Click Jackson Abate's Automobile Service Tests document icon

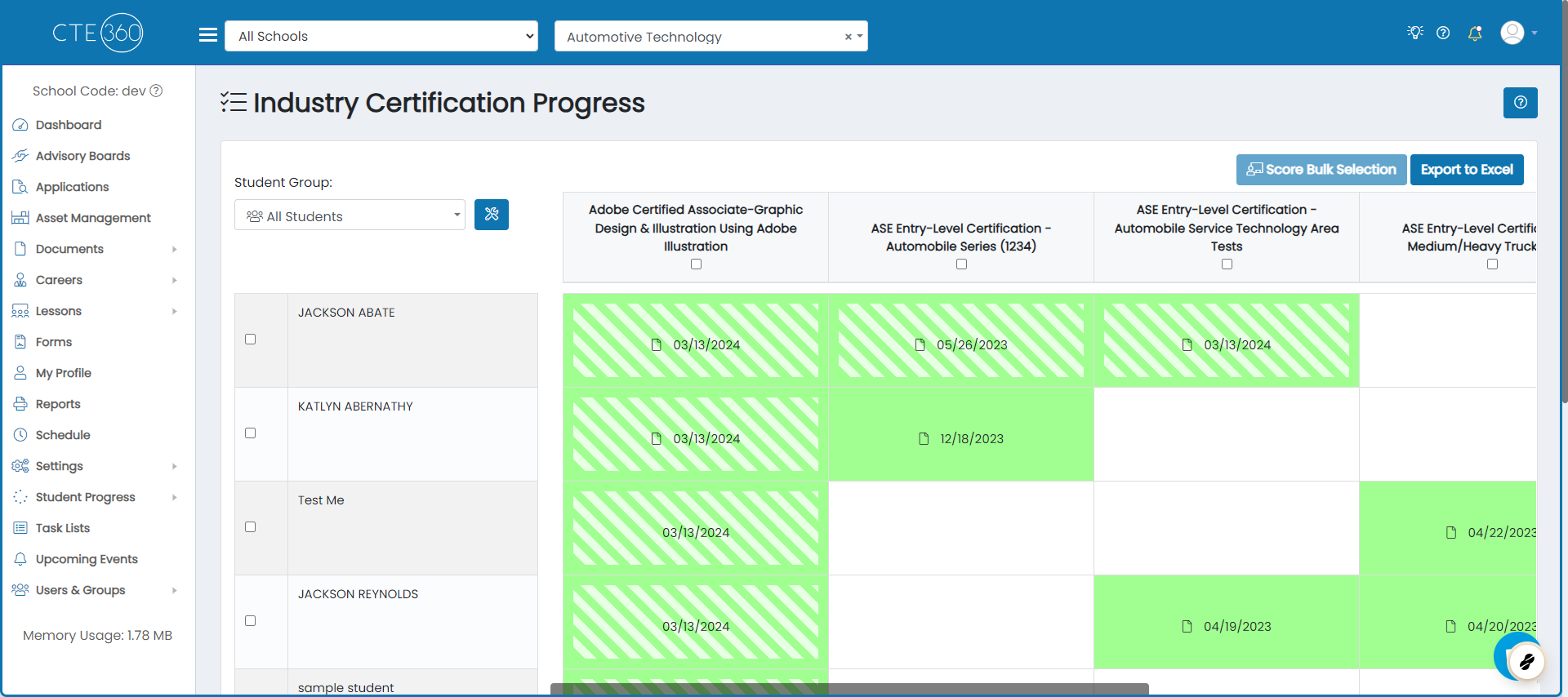[1187, 344]
